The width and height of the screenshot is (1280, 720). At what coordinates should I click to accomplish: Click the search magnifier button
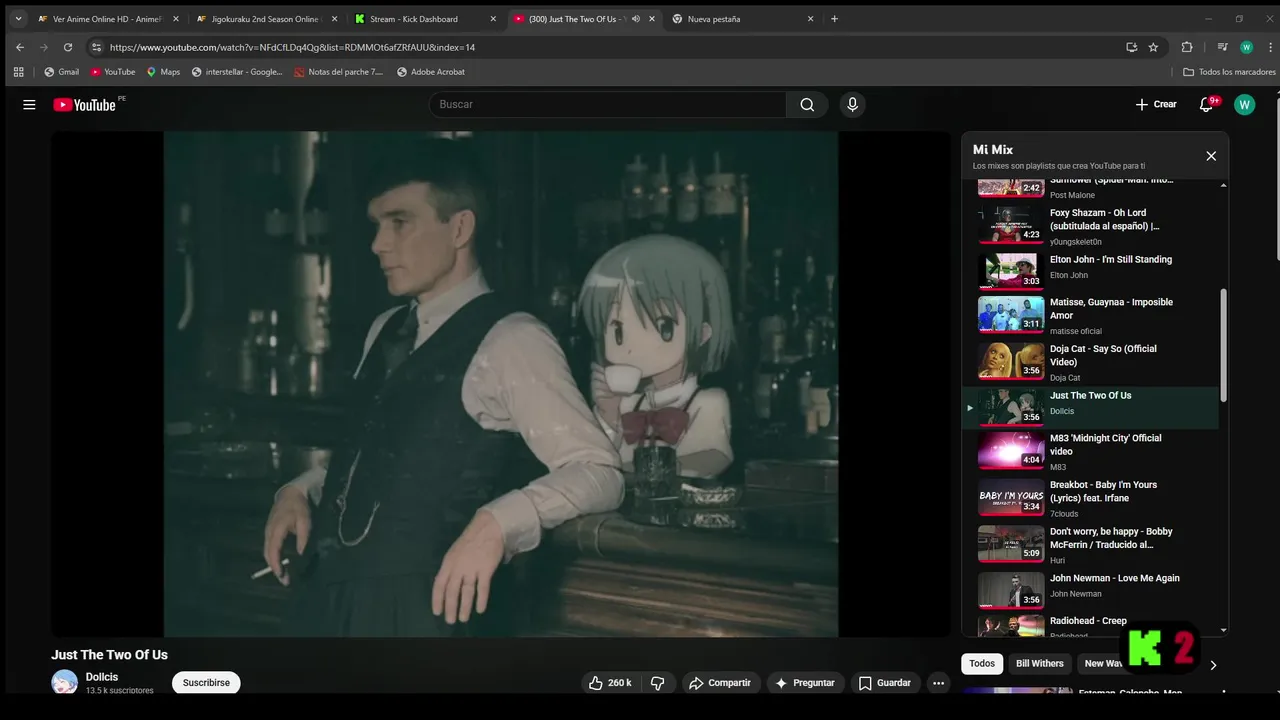(x=807, y=105)
